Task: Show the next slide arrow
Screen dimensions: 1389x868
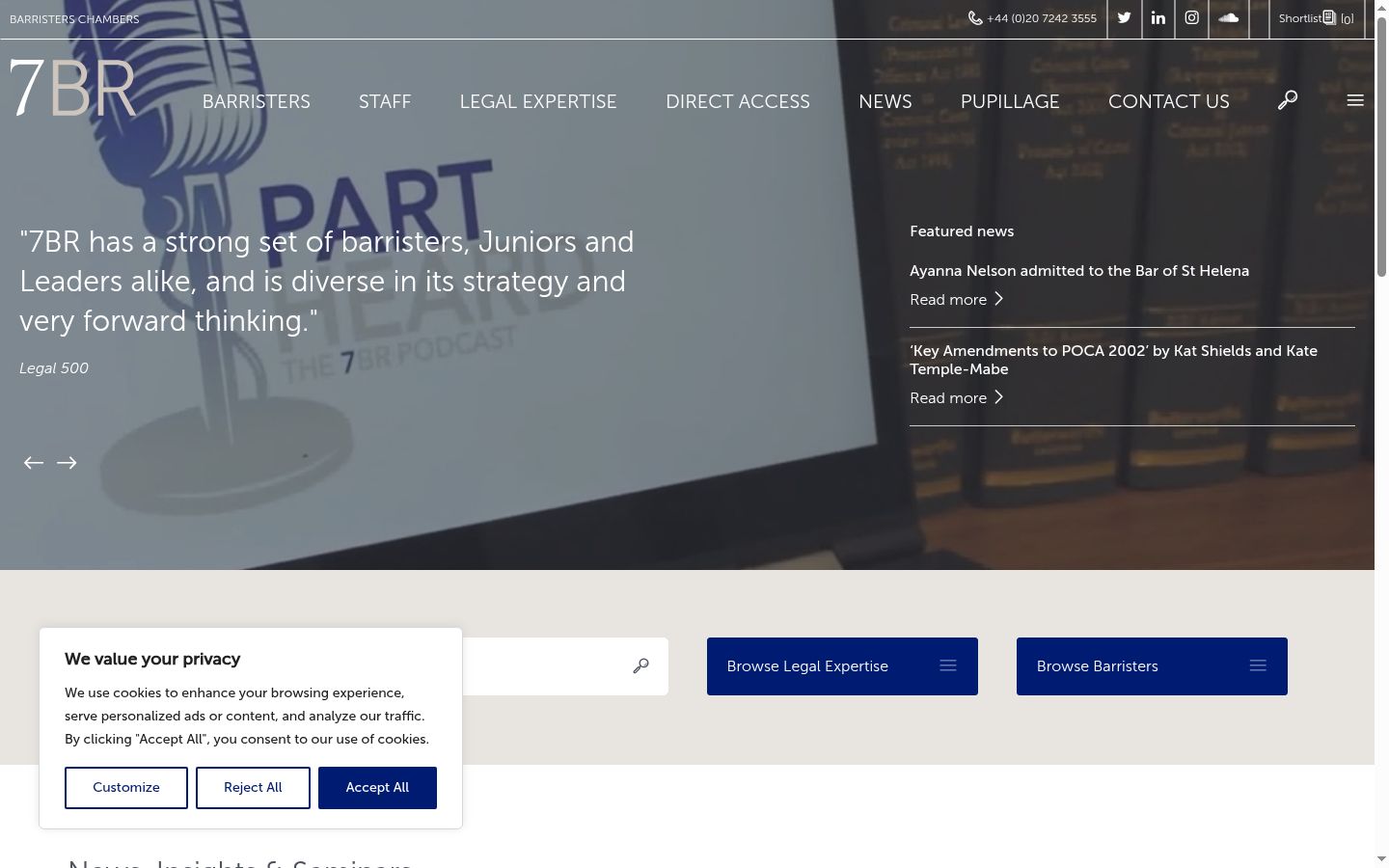Action: click(x=67, y=463)
